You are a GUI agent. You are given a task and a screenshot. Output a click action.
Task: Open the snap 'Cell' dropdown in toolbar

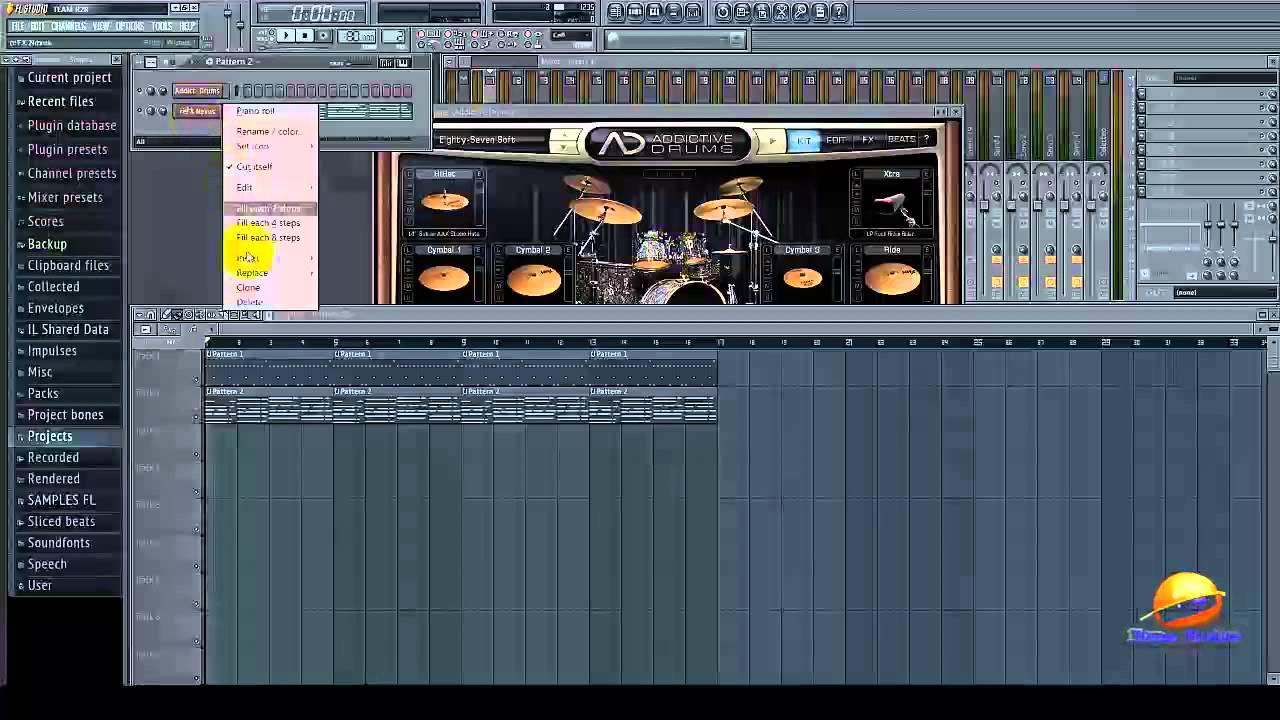point(572,35)
